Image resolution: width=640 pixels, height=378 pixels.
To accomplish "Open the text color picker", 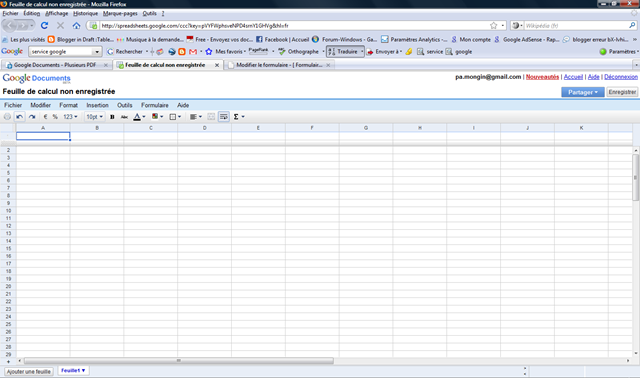I will pos(139,117).
